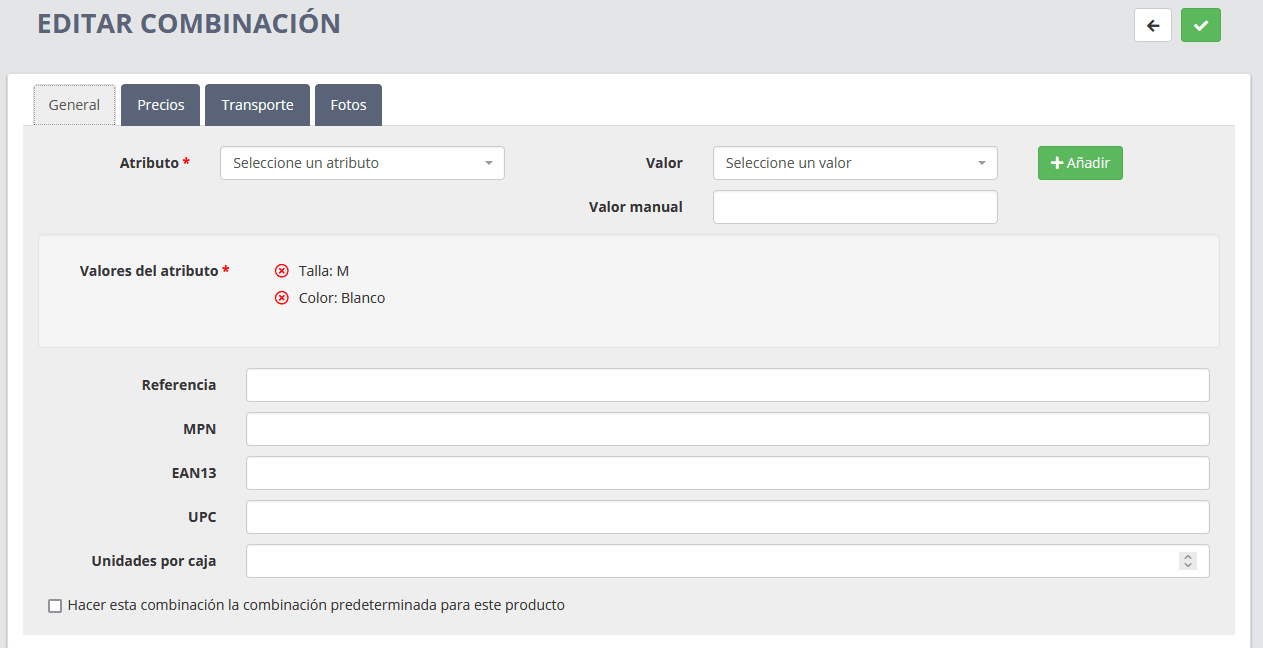Viewport: 1263px width, 648px height.
Task: Remove the Talla: M attribute value
Action: coord(282,271)
